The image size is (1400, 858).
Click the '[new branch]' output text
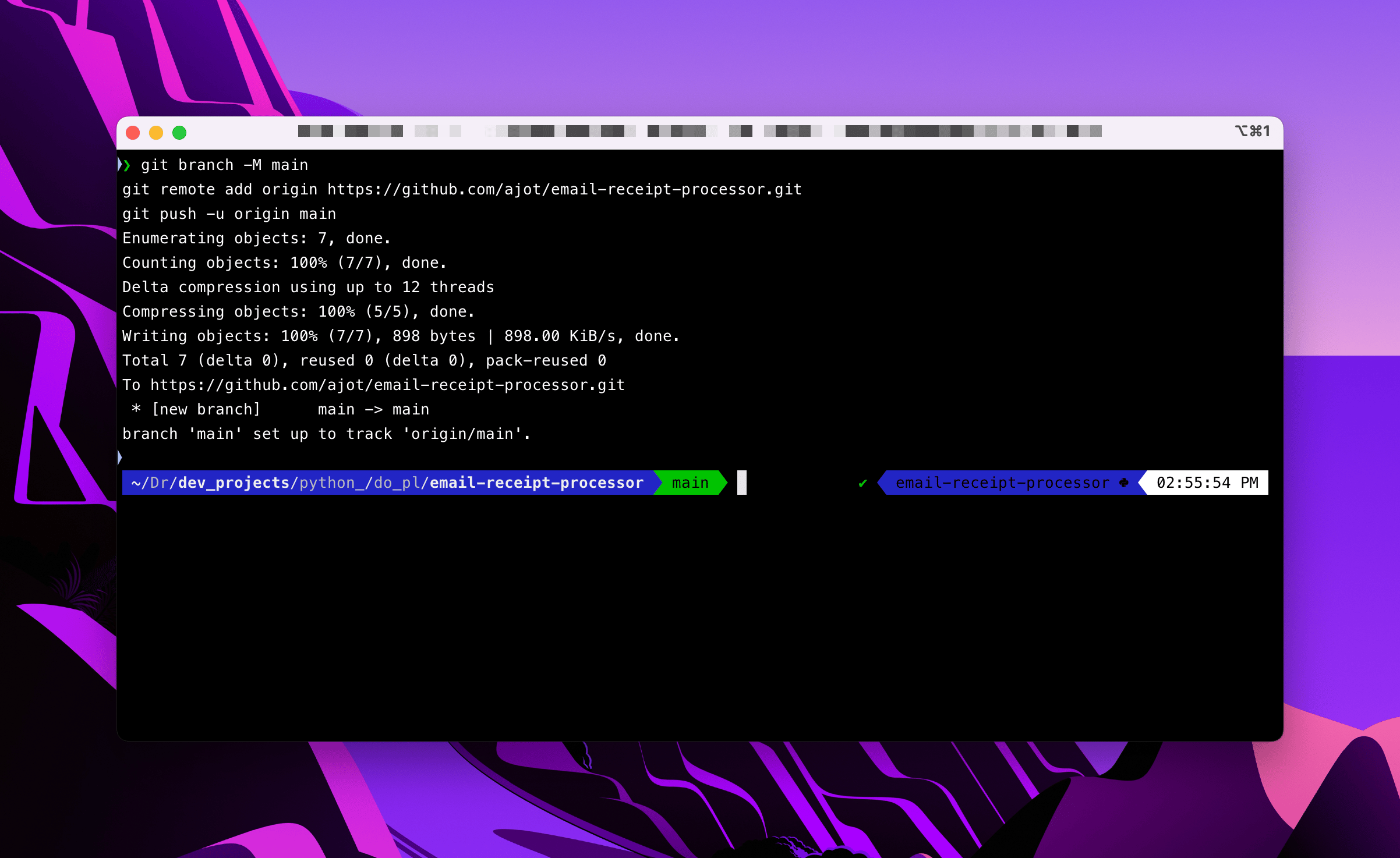pyautogui.click(x=206, y=410)
